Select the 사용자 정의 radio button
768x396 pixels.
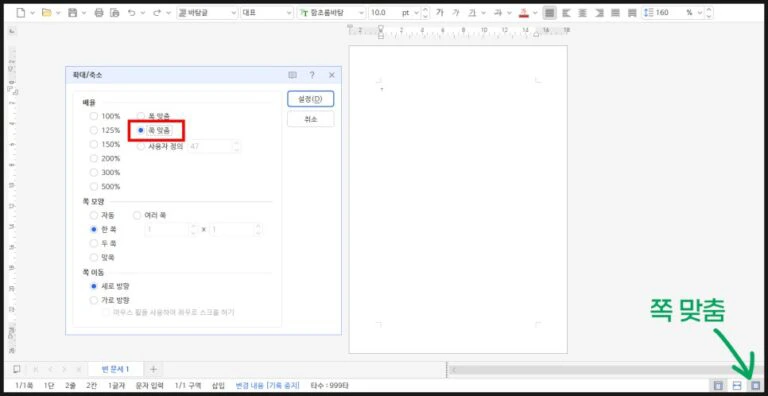pos(141,146)
